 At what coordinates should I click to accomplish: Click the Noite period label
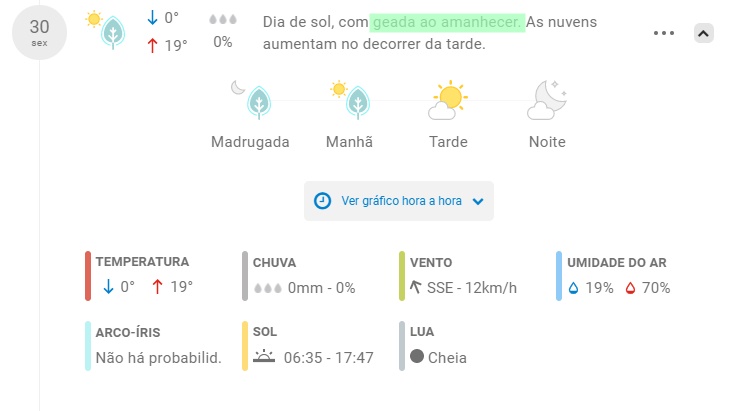547,142
